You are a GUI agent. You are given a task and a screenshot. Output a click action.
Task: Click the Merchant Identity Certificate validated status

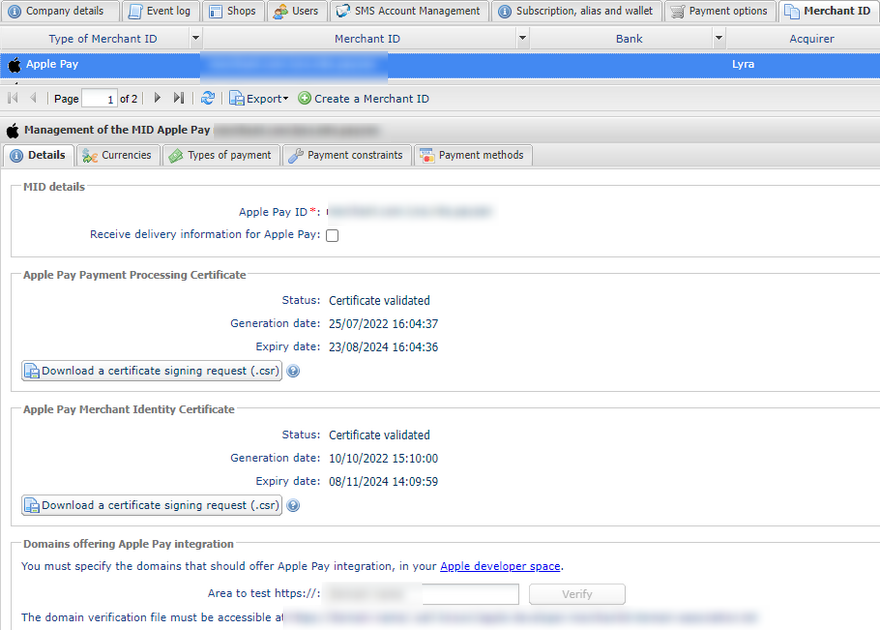(x=379, y=435)
